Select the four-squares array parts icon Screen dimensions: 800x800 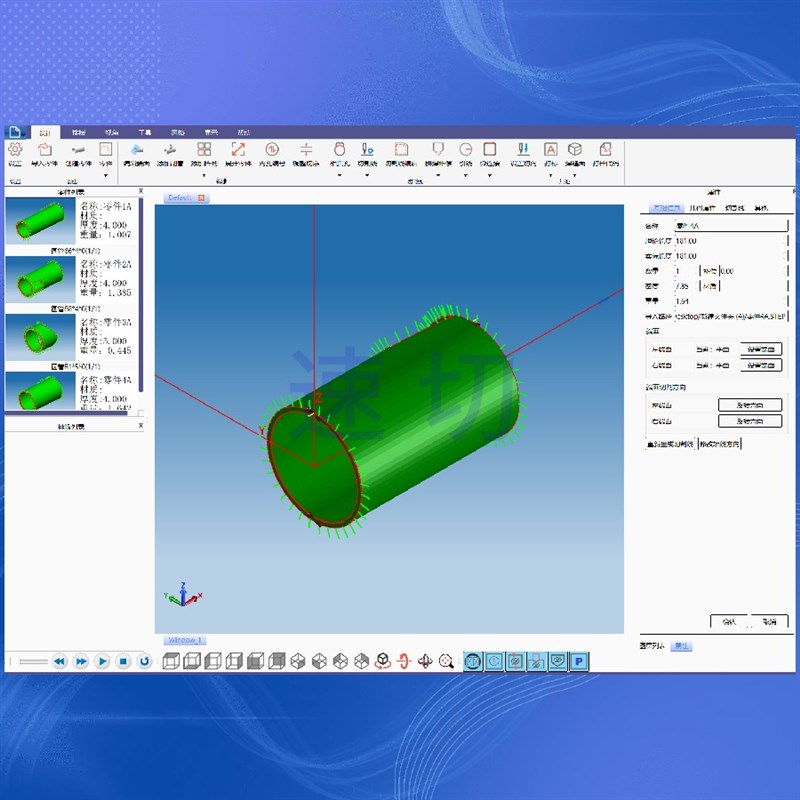[x=204, y=149]
